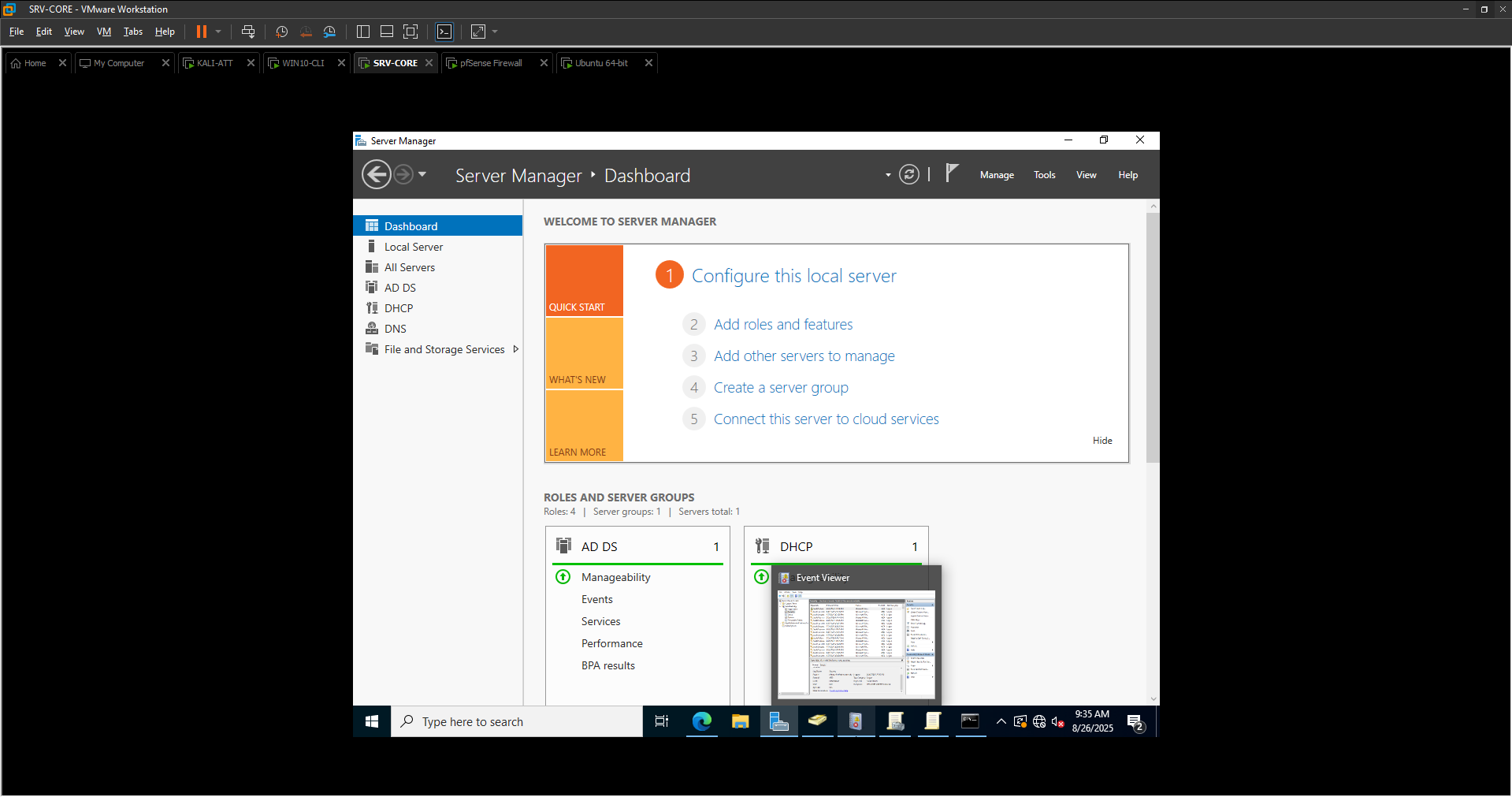Click the Server Manager refresh icon
This screenshot has height=797, width=1512.
click(x=908, y=175)
